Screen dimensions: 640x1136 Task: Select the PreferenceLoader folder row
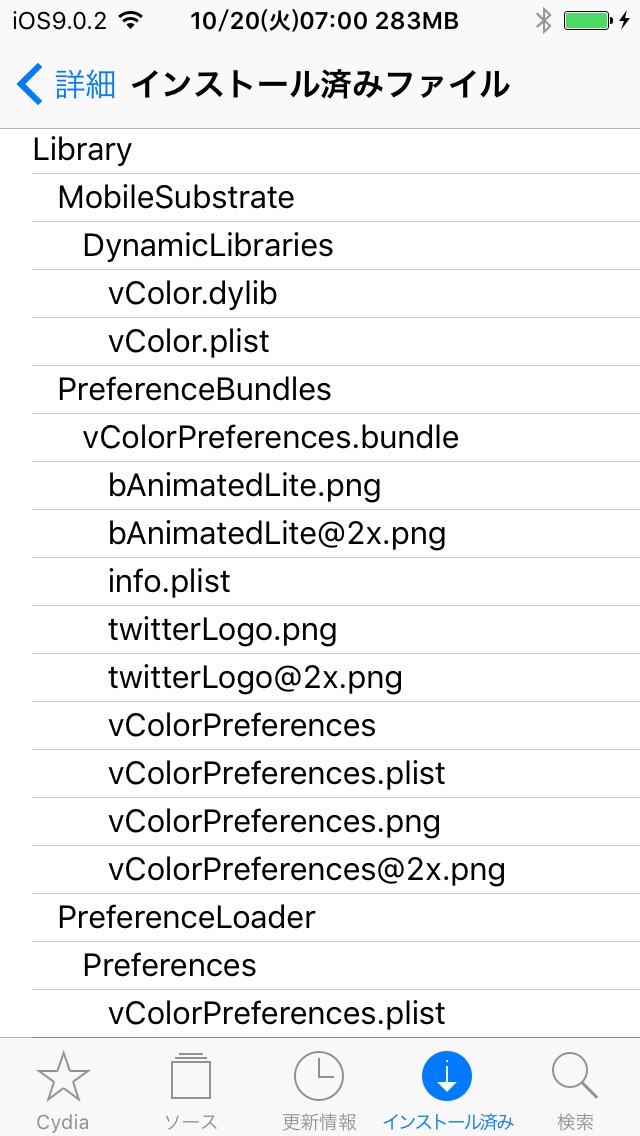tap(336, 917)
